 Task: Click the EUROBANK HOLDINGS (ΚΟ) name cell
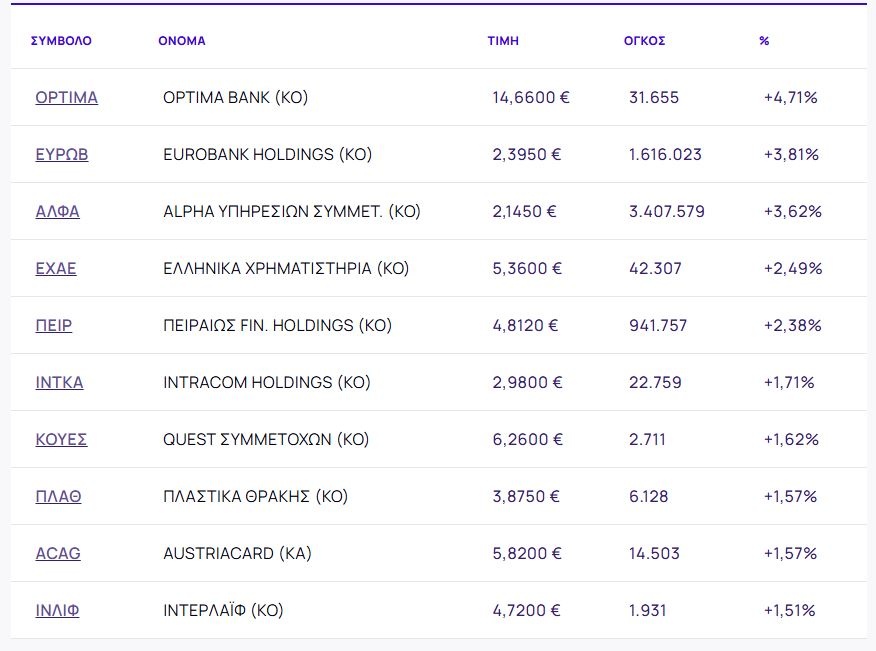pyautogui.click(x=267, y=155)
